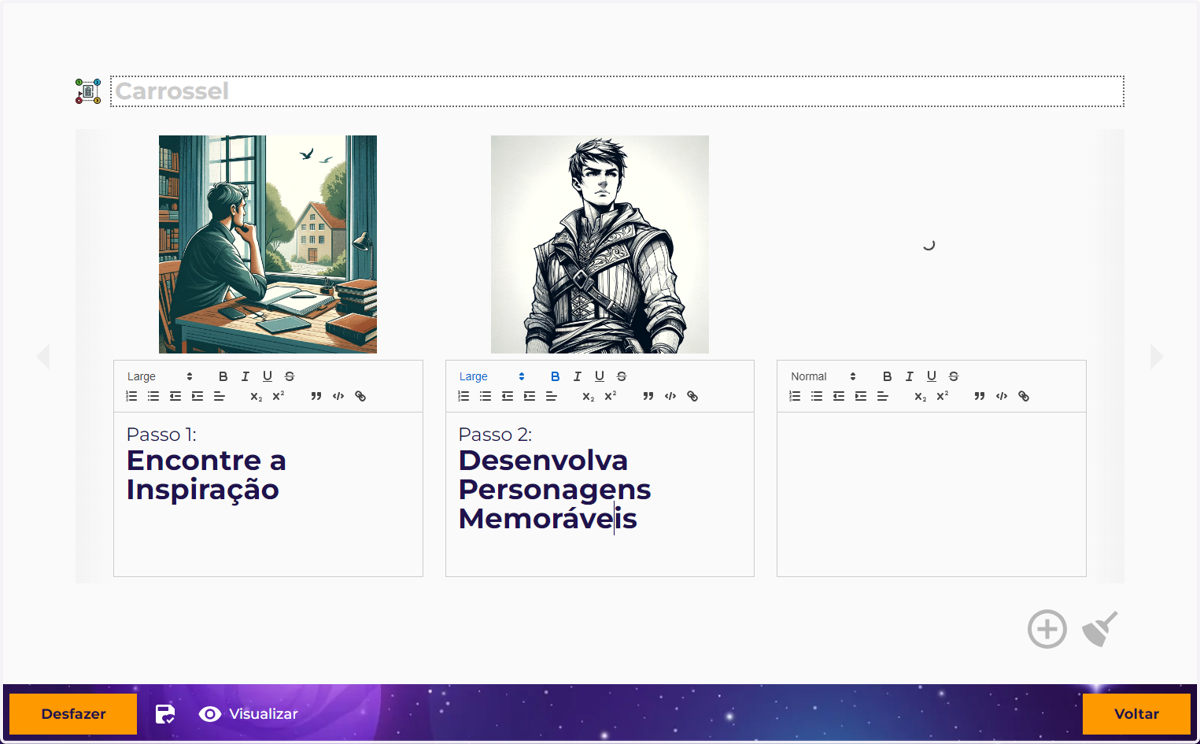The height and width of the screenshot is (744, 1200).
Task: Decrease indent in the Passo 2 editor
Action: (507, 397)
